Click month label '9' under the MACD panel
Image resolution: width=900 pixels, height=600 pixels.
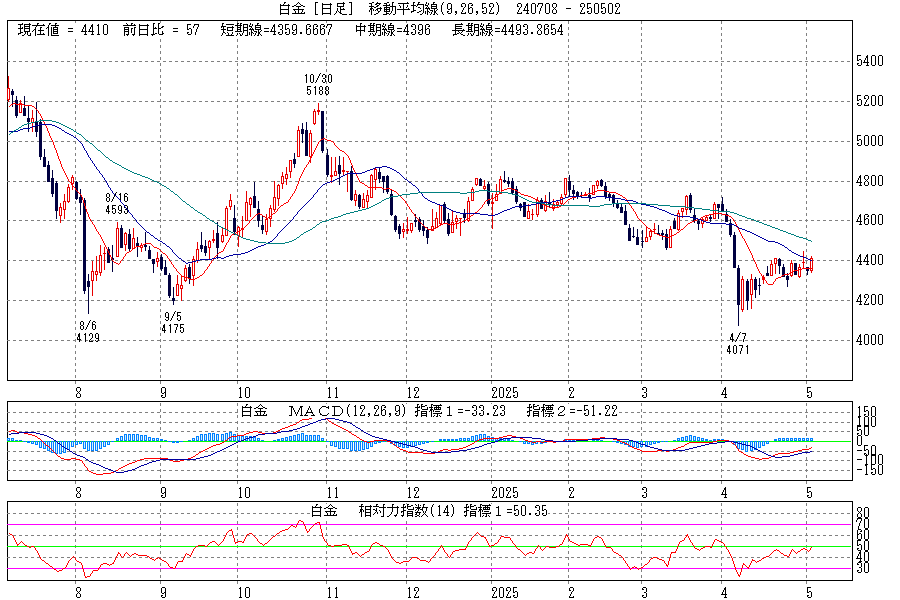[x=164, y=493]
